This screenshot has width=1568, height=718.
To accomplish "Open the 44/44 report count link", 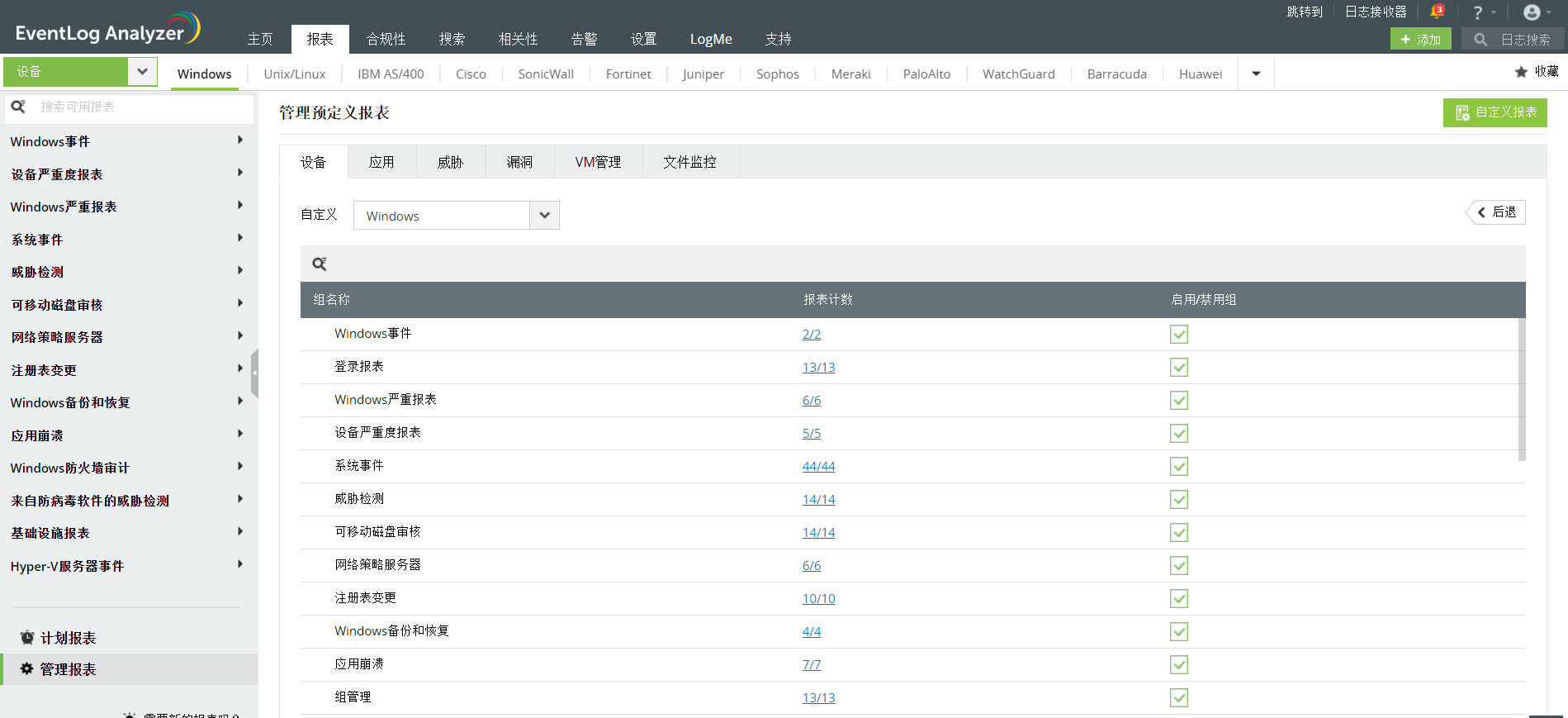I will click(818, 467).
